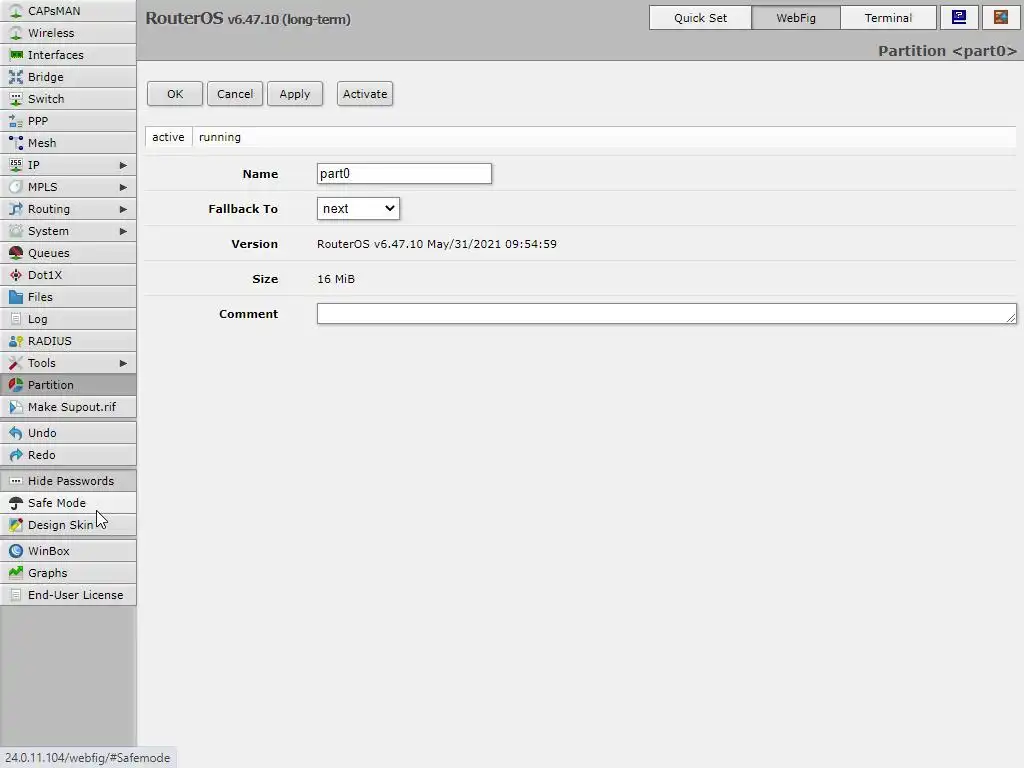1024x768 pixels.
Task: Open Files using the folder icon
Action: pos(16,297)
